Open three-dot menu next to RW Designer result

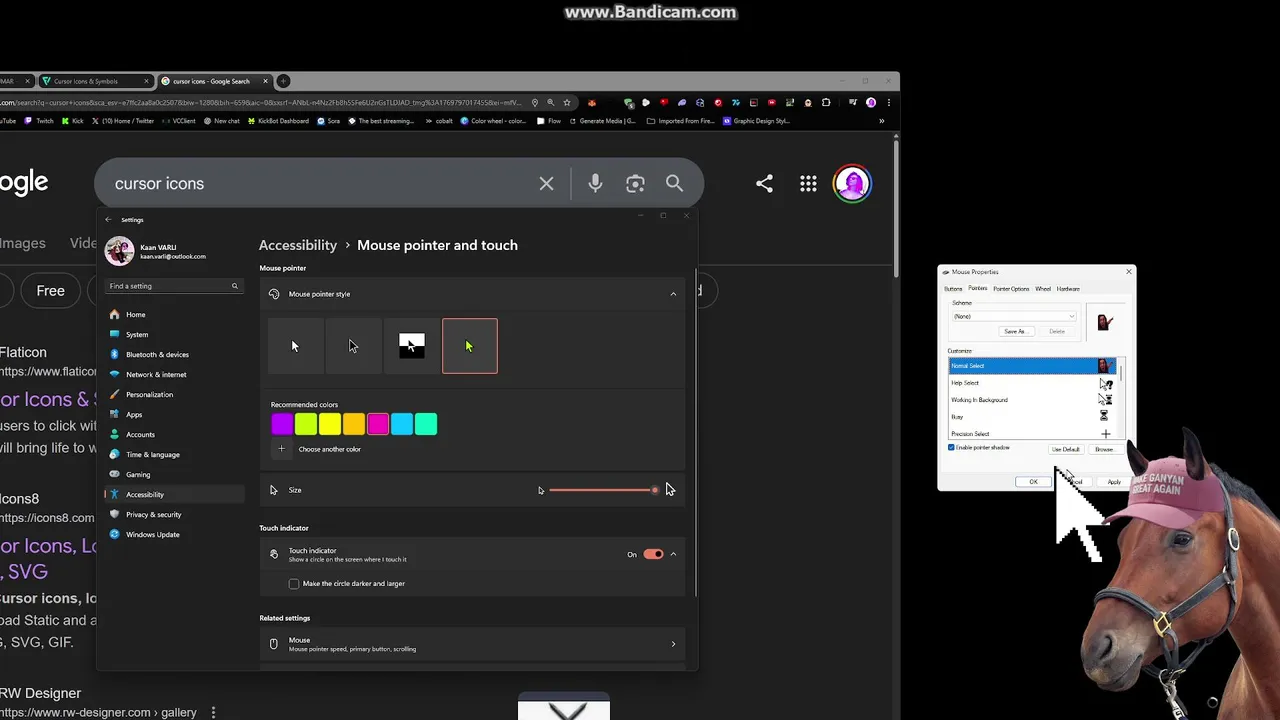213,713
